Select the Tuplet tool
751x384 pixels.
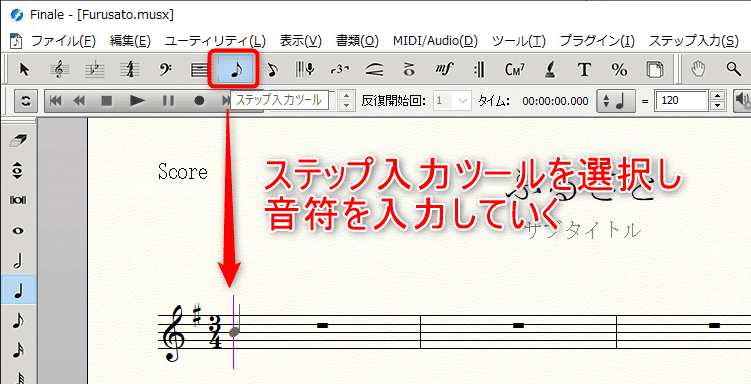[340, 70]
